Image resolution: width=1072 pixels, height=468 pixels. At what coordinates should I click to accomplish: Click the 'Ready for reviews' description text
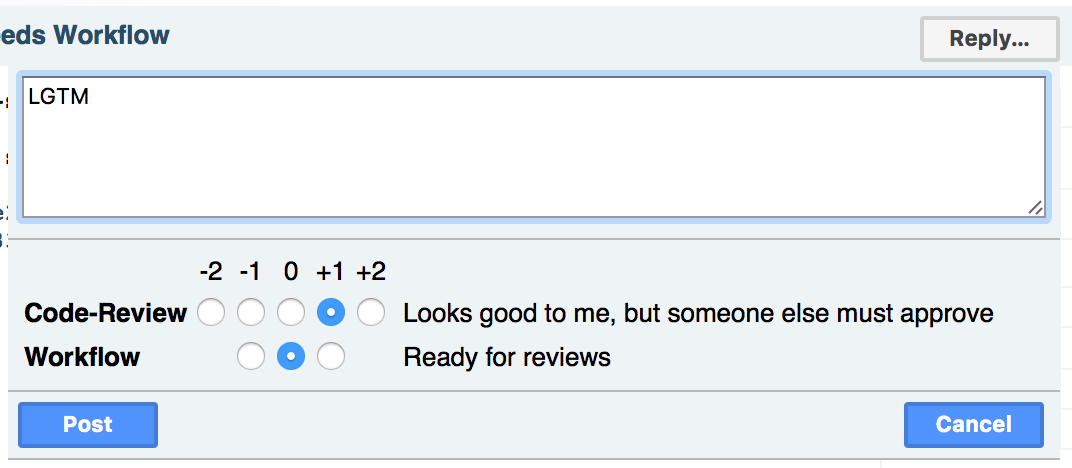(507, 357)
